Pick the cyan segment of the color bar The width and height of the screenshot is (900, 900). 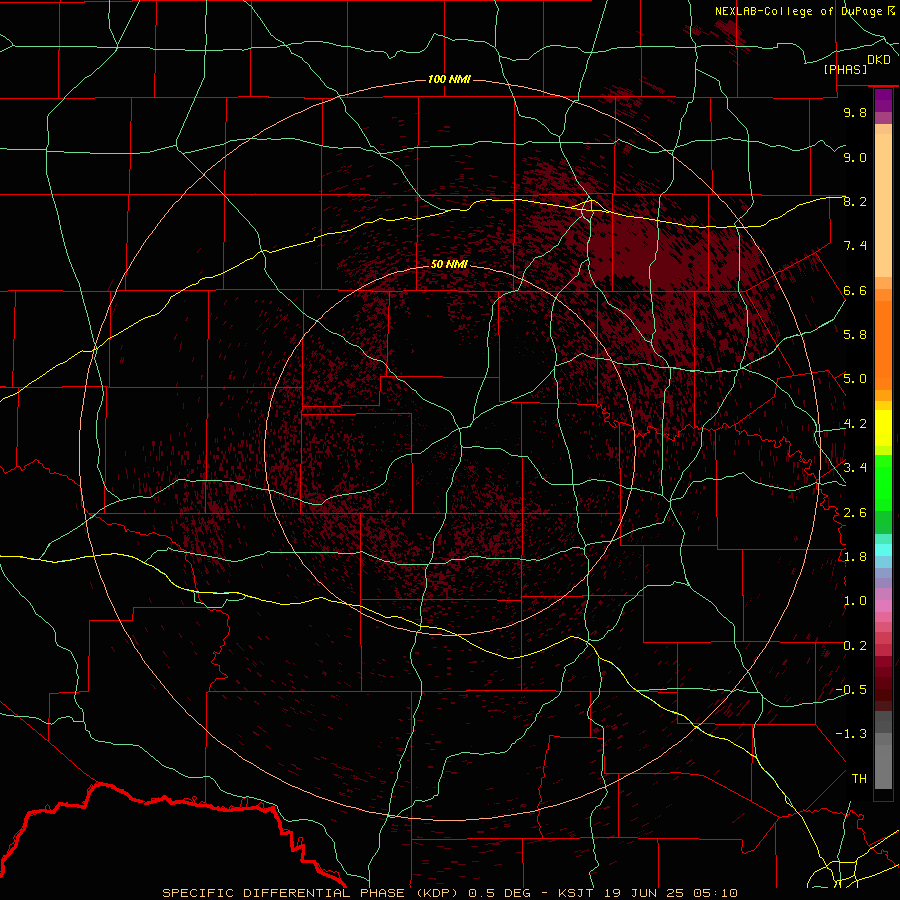[x=883, y=550]
